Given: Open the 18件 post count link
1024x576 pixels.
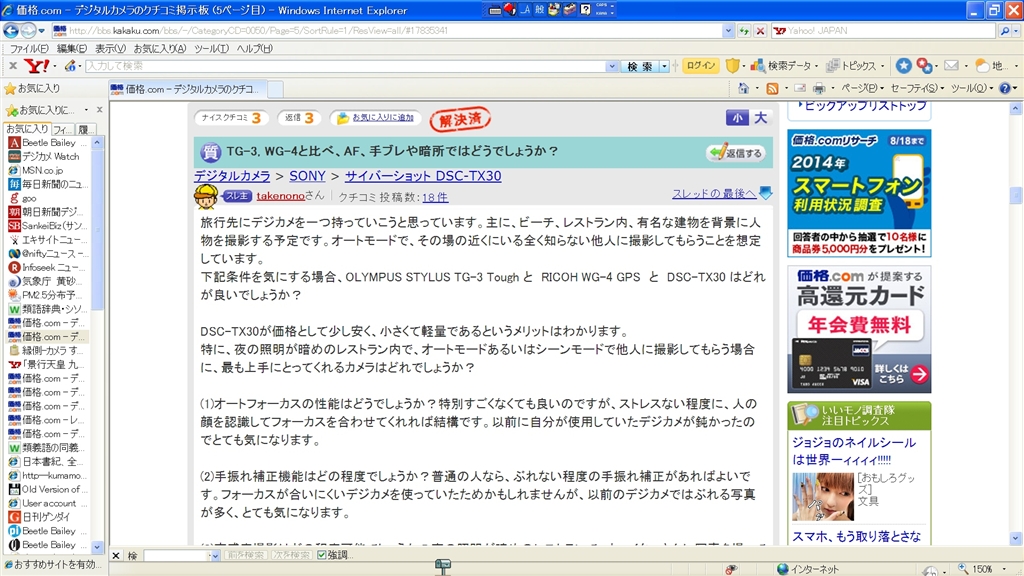Looking at the screenshot, I should click(x=435, y=197).
